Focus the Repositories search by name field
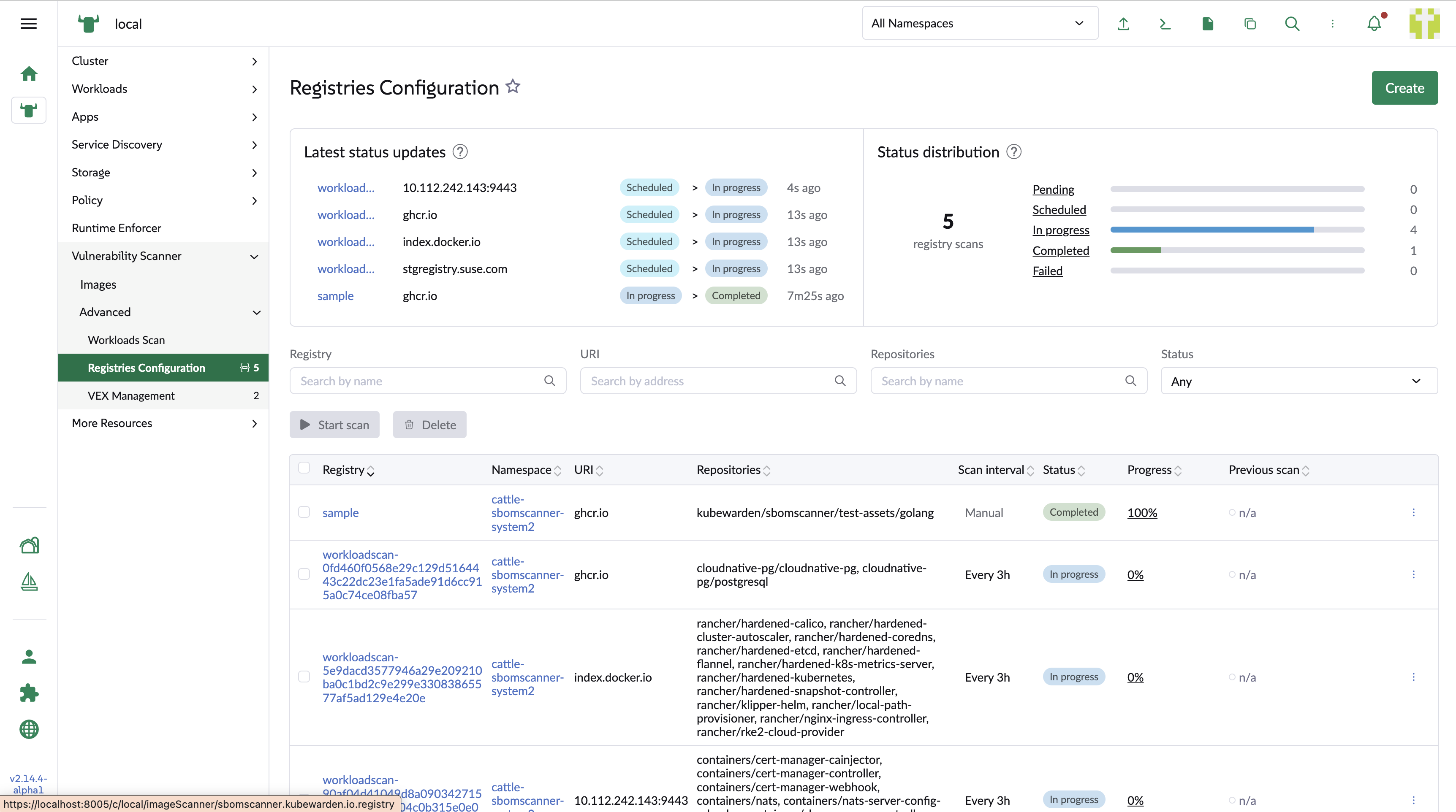The width and height of the screenshot is (1456, 812). [1008, 381]
